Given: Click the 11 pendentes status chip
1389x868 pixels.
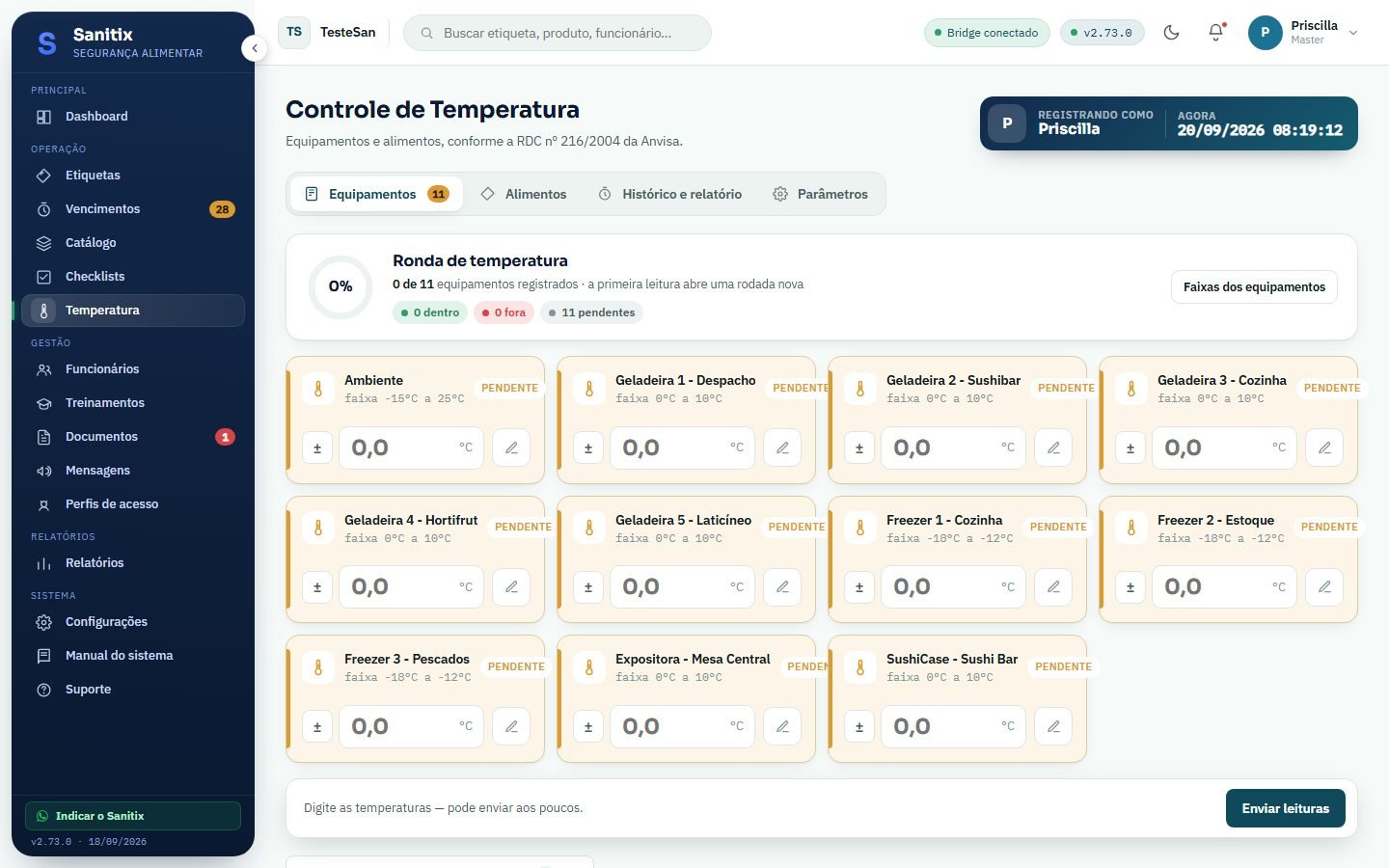Looking at the screenshot, I should pos(591,312).
